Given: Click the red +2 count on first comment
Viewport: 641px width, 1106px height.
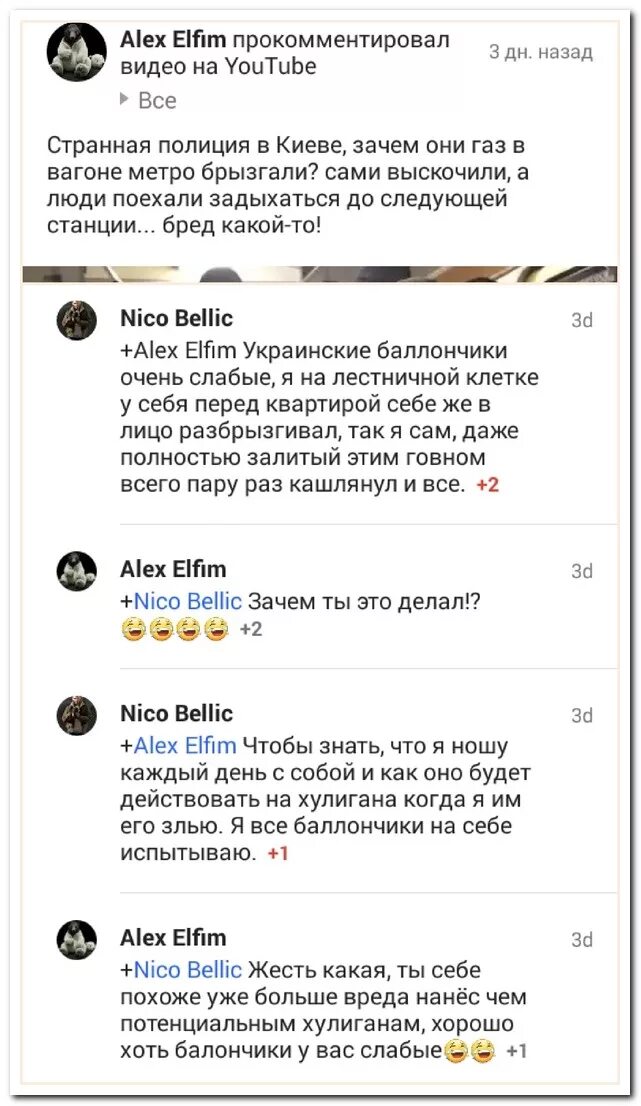Looking at the screenshot, I should [487, 485].
